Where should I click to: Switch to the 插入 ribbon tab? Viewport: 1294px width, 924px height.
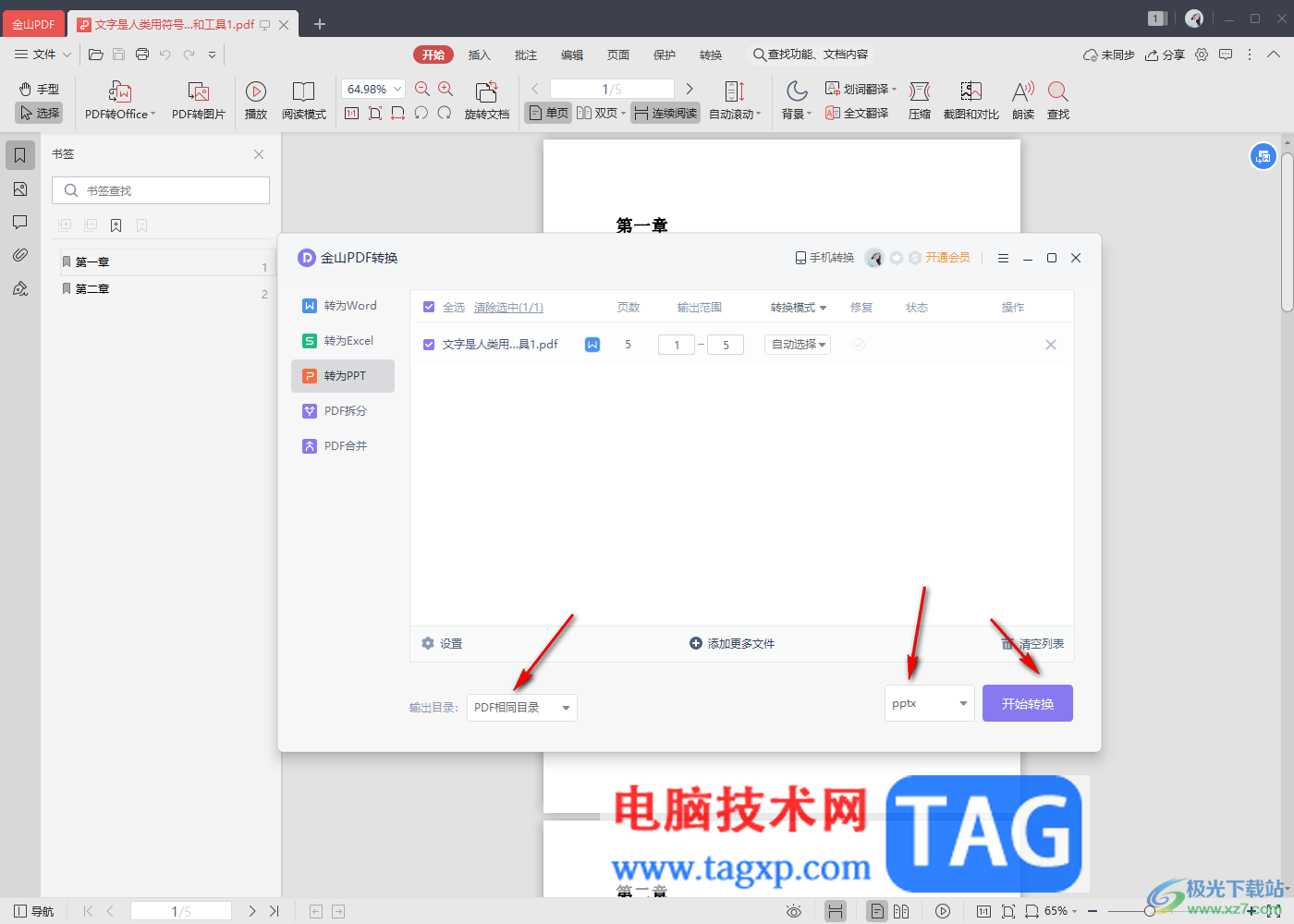point(479,55)
